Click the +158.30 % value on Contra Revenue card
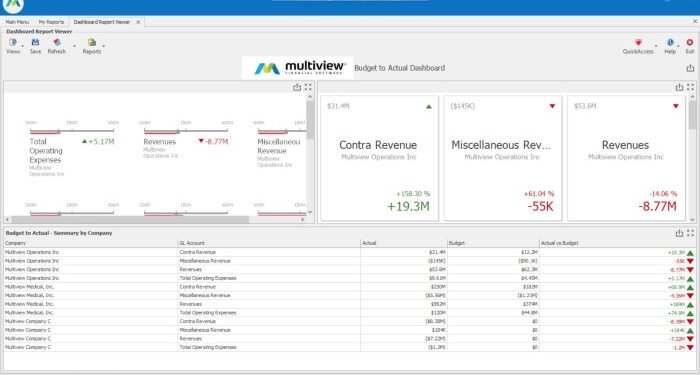Screen dimensions: 700x375 coord(413,194)
